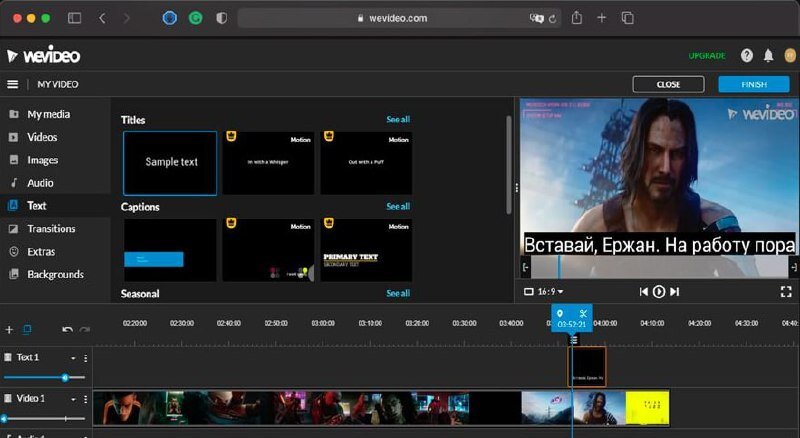This screenshot has height=438, width=800.
Task: Open a new Safari tab
Action: click(x=602, y=18)
